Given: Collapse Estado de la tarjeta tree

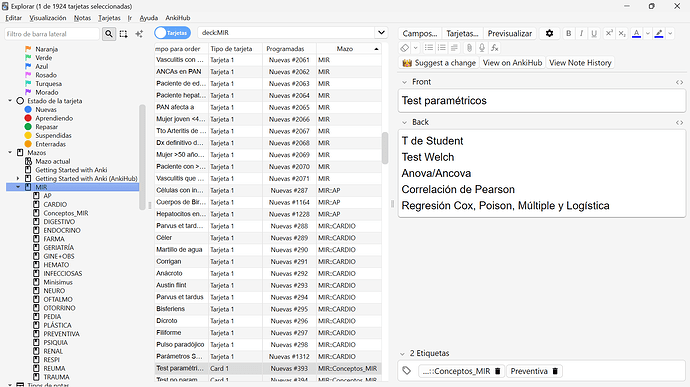Looking at the screenshot, I should (10, 101).
